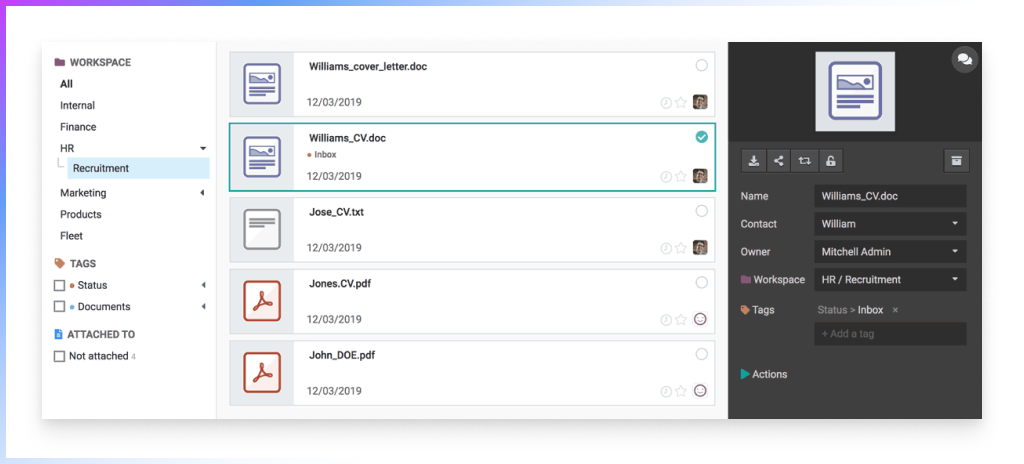This screenshot has width=1024, height=464.
Task: Open the chat bubbles icon
Action: pos(965,59)
